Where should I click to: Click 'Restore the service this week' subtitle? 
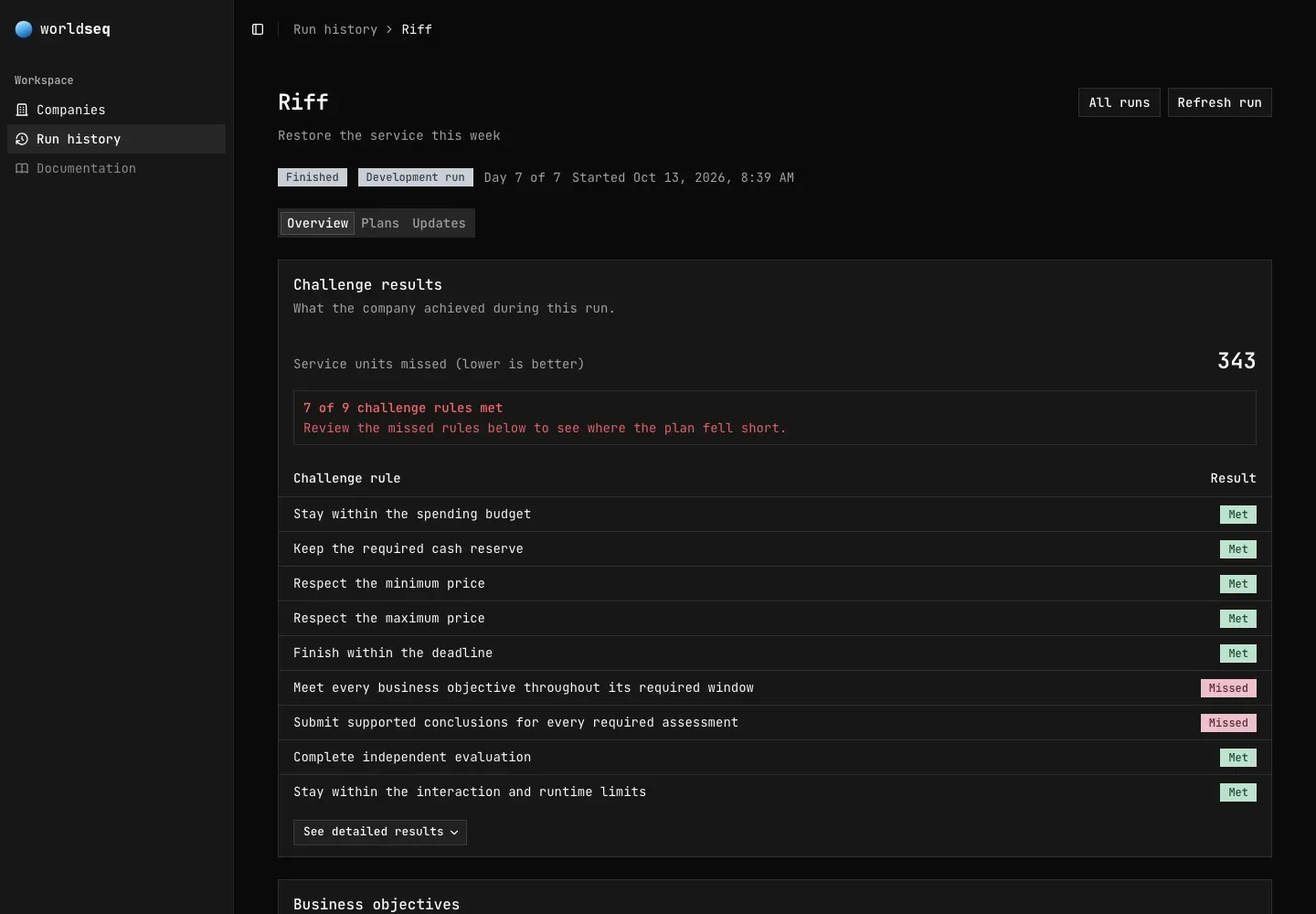(389, 135)
